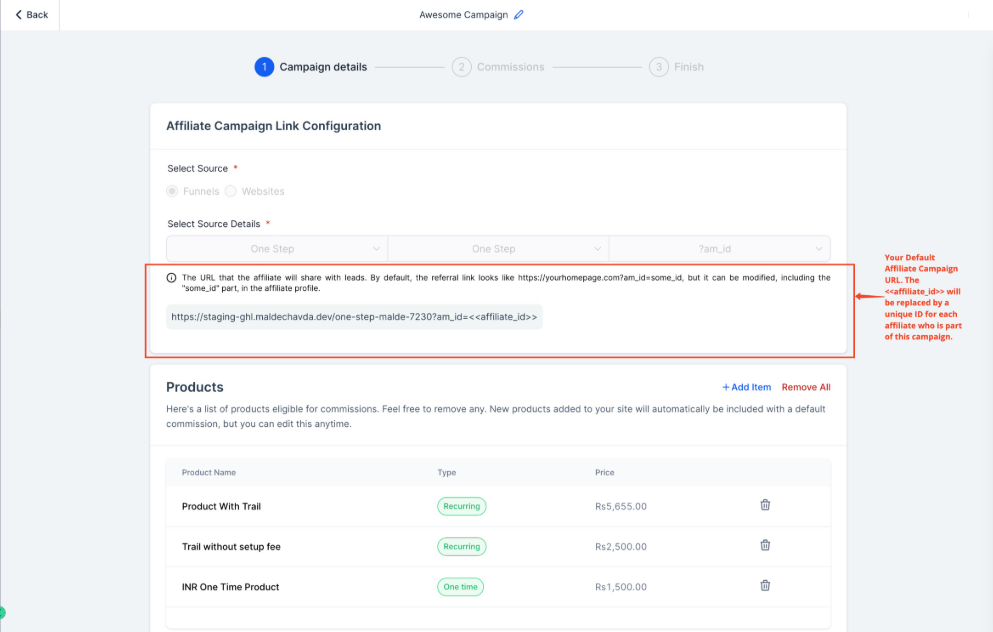Open the first One Step dropdown
Screen dimensions: 993x632
(x=277, y=249)
